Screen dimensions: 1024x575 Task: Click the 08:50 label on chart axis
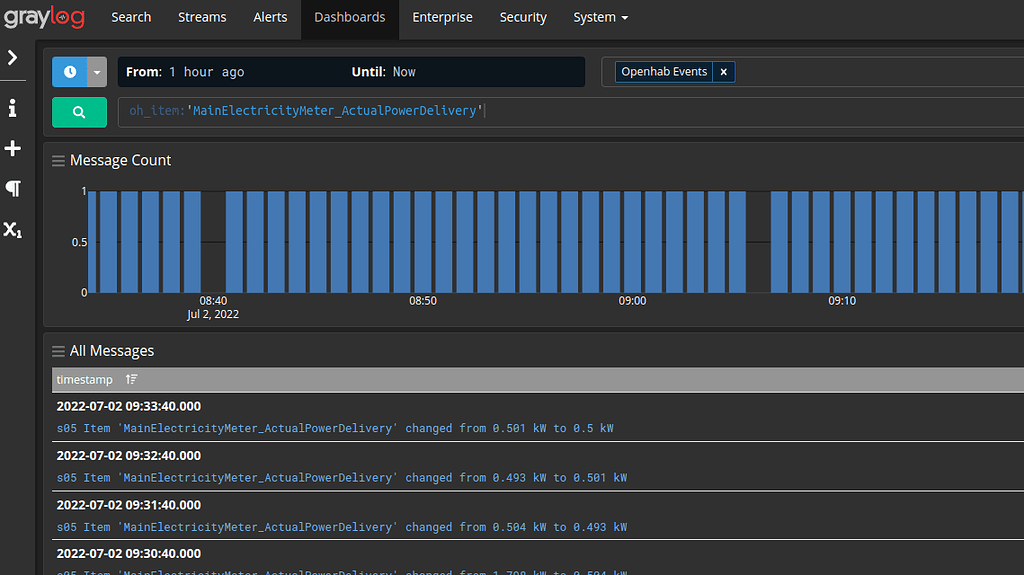(423, 301)
